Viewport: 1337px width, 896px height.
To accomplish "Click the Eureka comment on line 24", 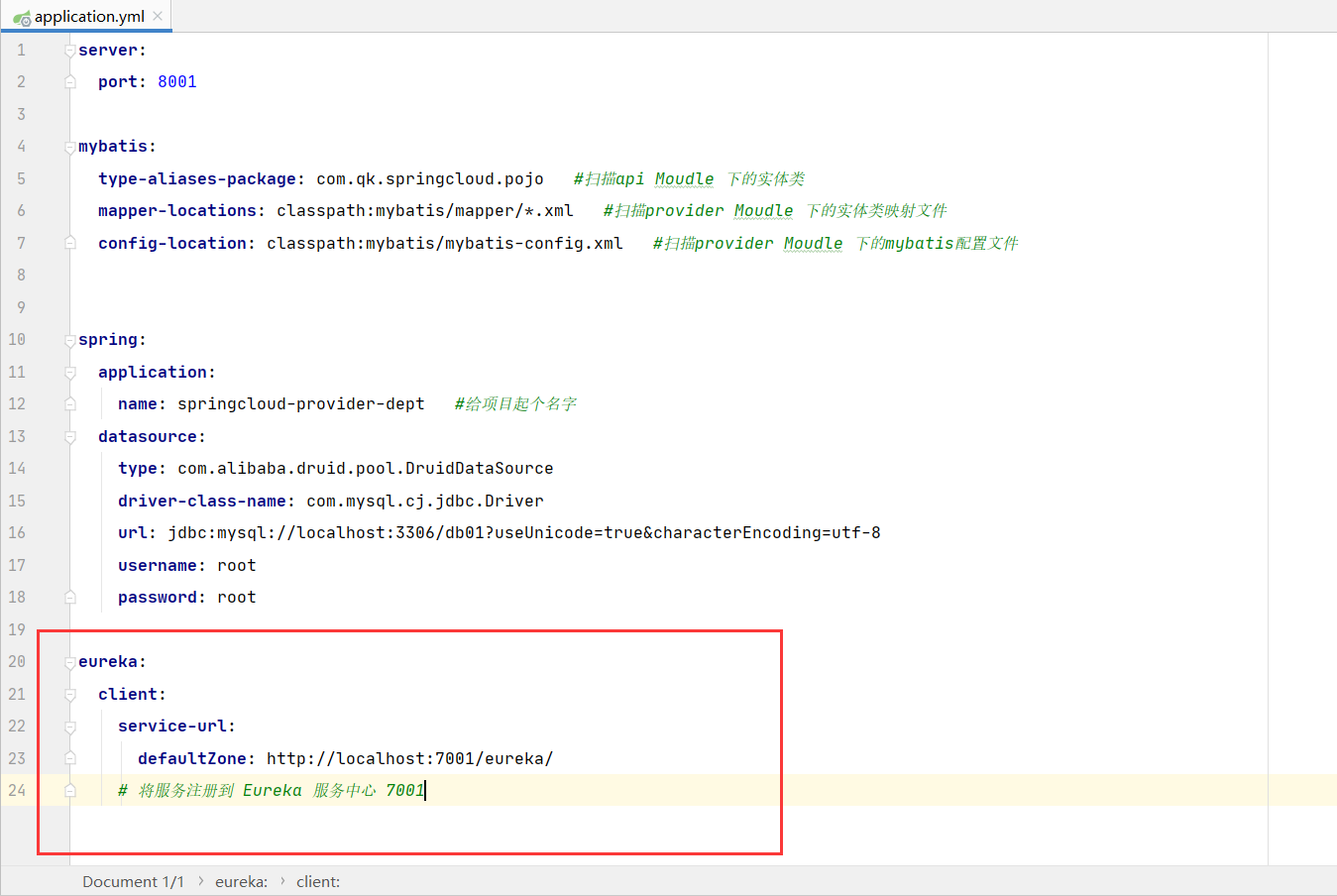I will pos(272,790).
